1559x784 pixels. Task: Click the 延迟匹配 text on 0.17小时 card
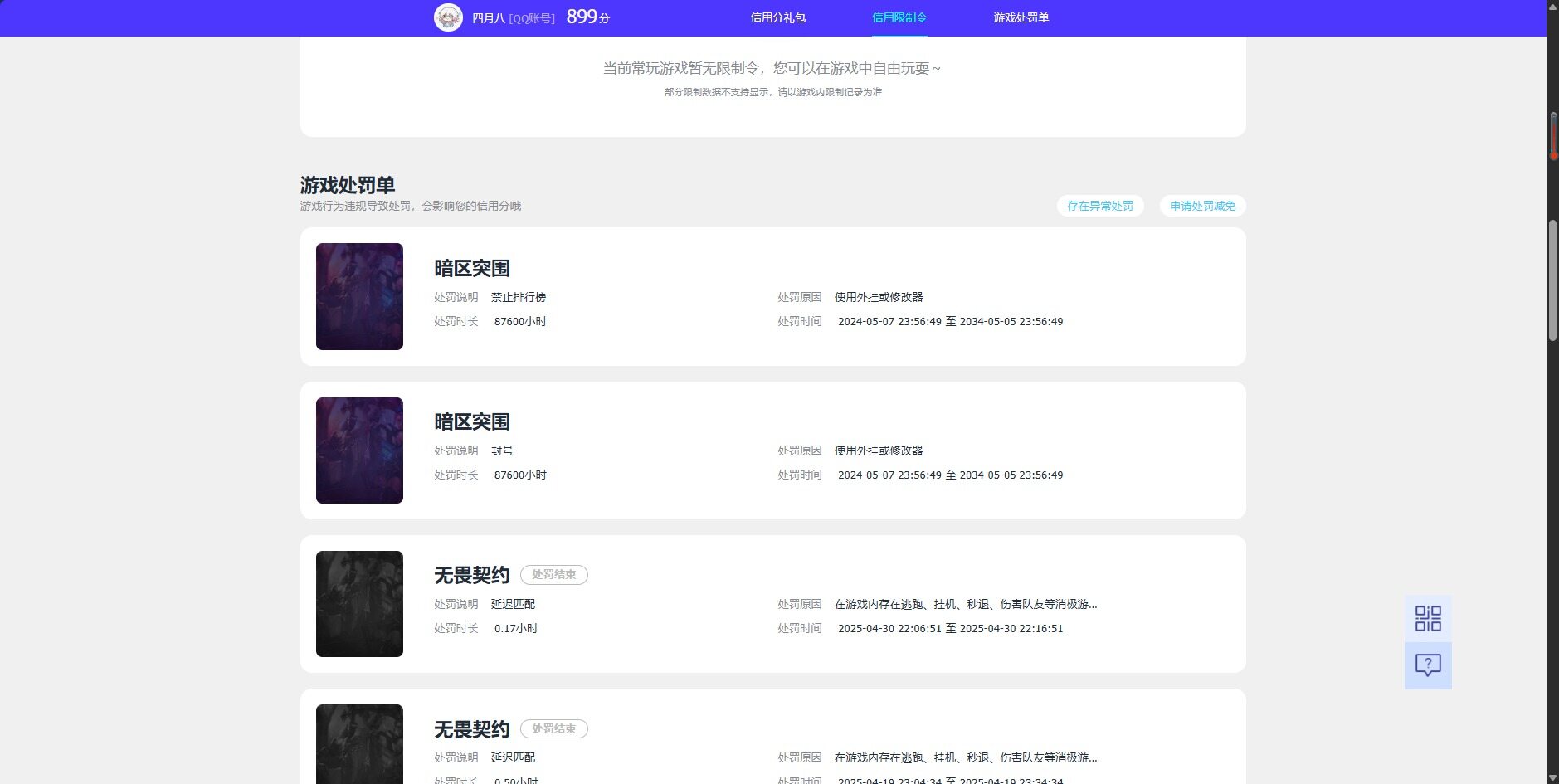(513, 604)
